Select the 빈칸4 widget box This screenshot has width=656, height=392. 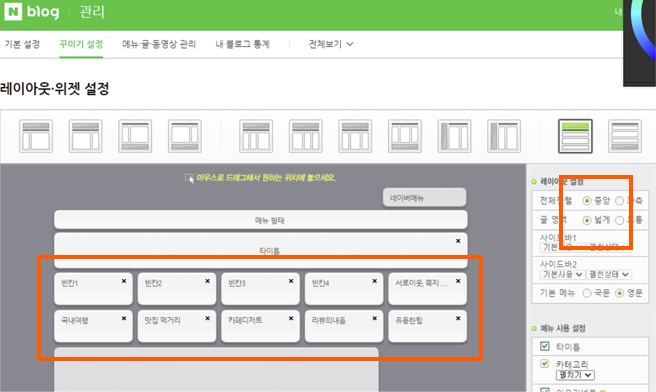(344, 289)
